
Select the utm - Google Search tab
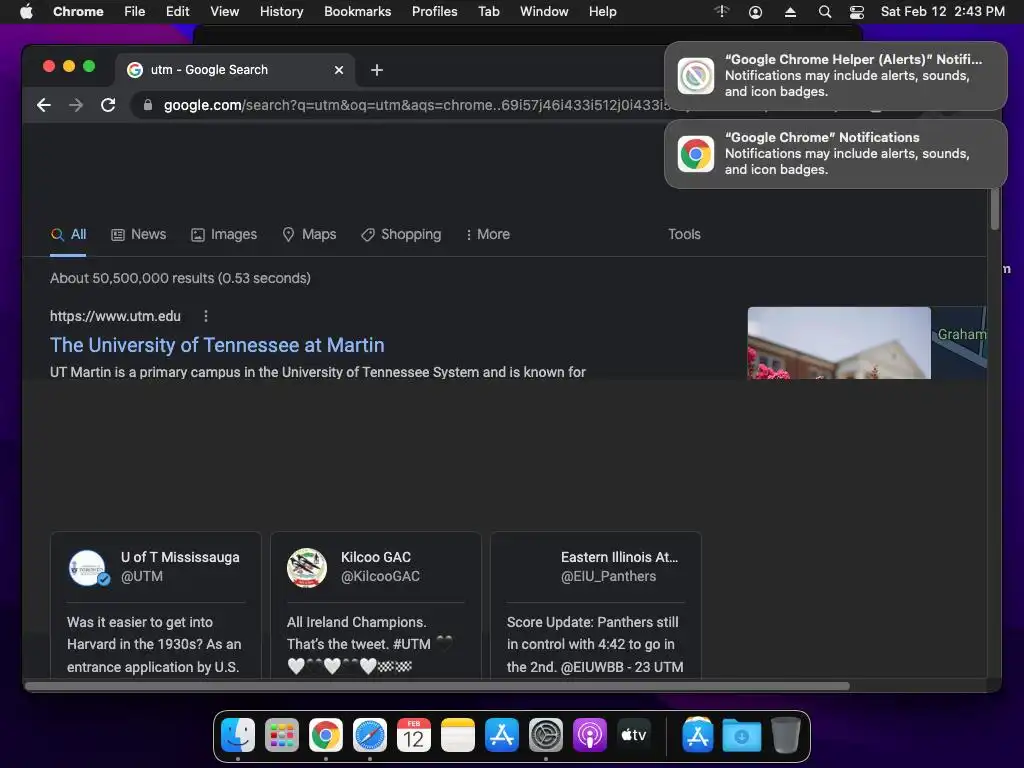(x=235, y=70)
